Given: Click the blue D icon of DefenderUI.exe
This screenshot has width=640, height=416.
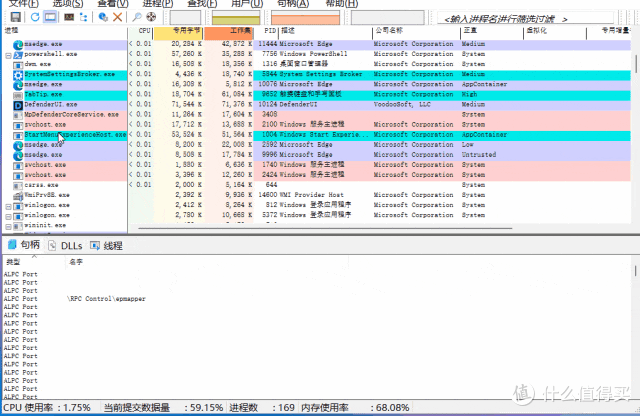Looking at the screenshot, I should point(18,105).
